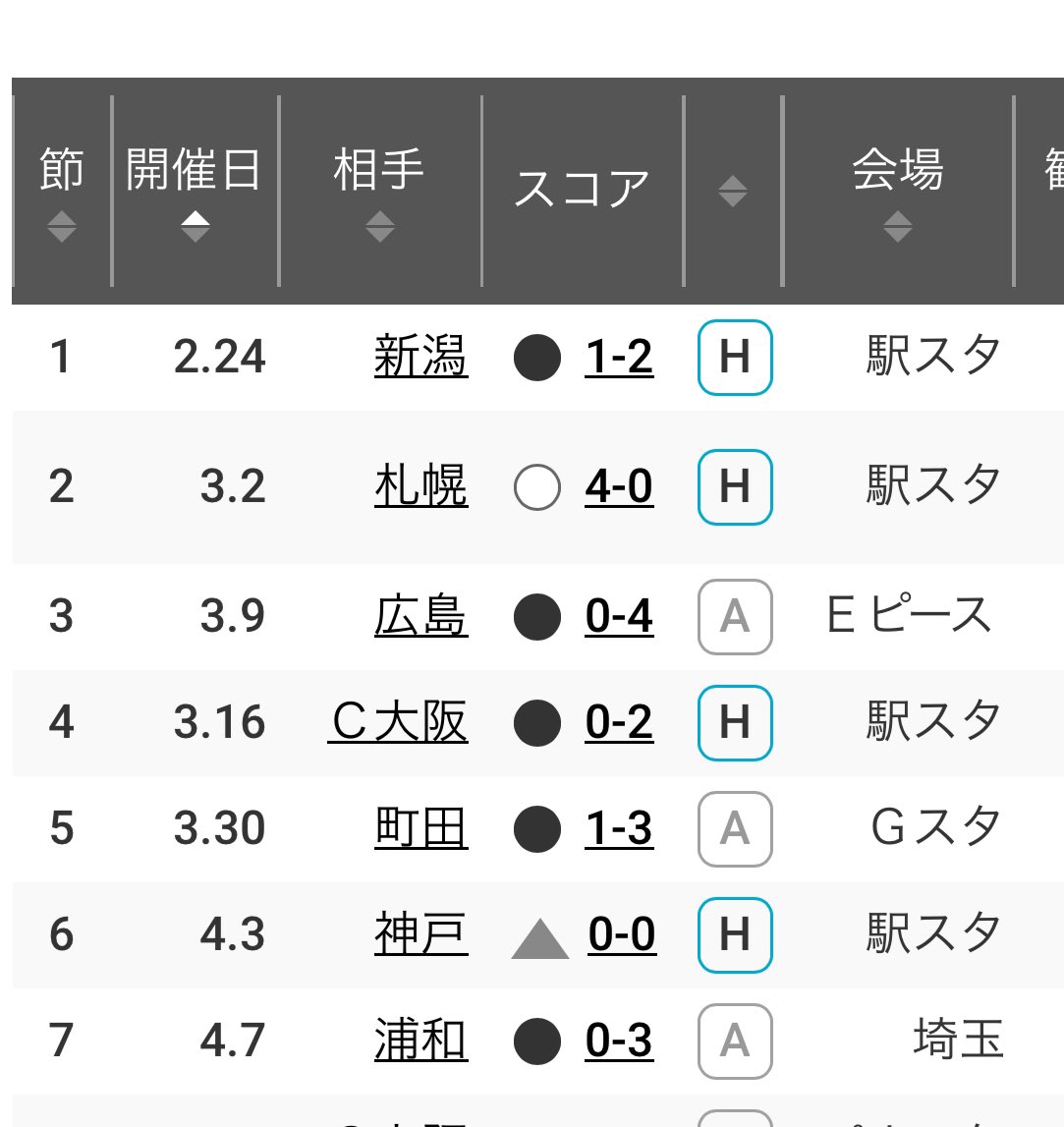Viewport: 1064px width, 1127px height.
Task: Open the 4-0 score match details
Action: 619,486
